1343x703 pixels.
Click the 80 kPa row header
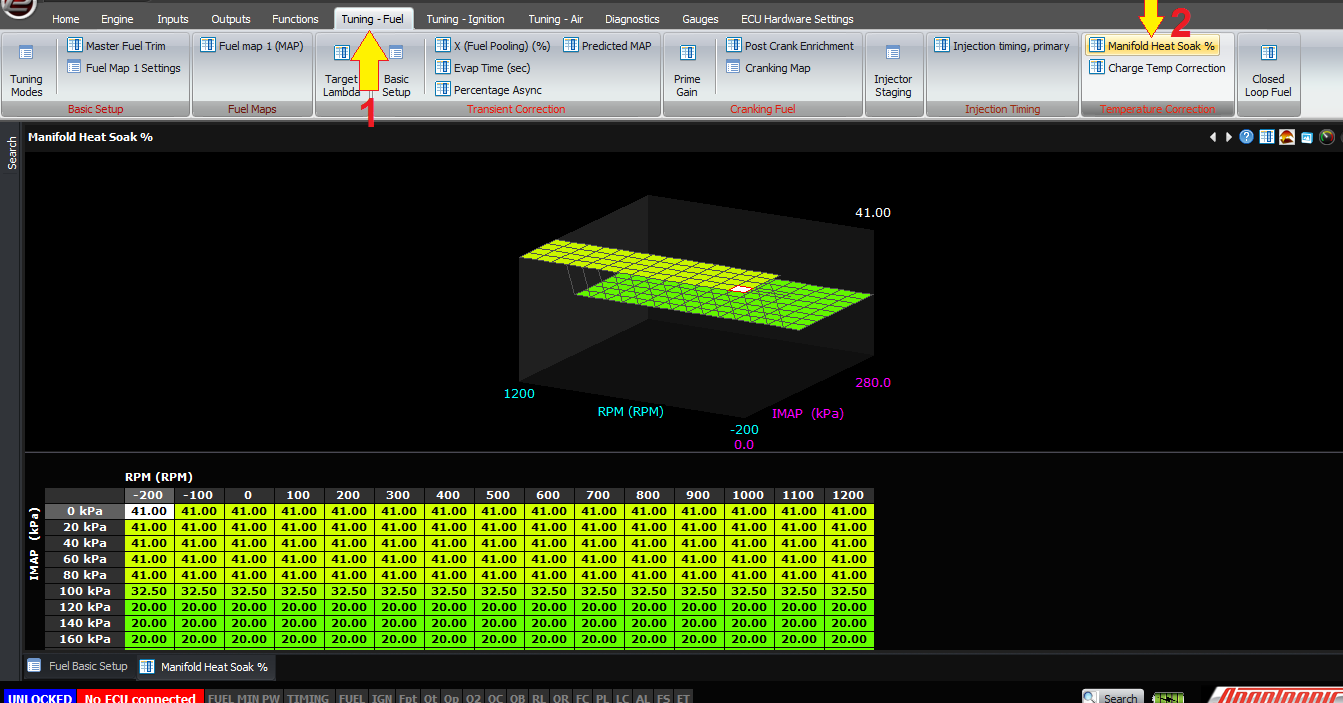tap(86, 575)
